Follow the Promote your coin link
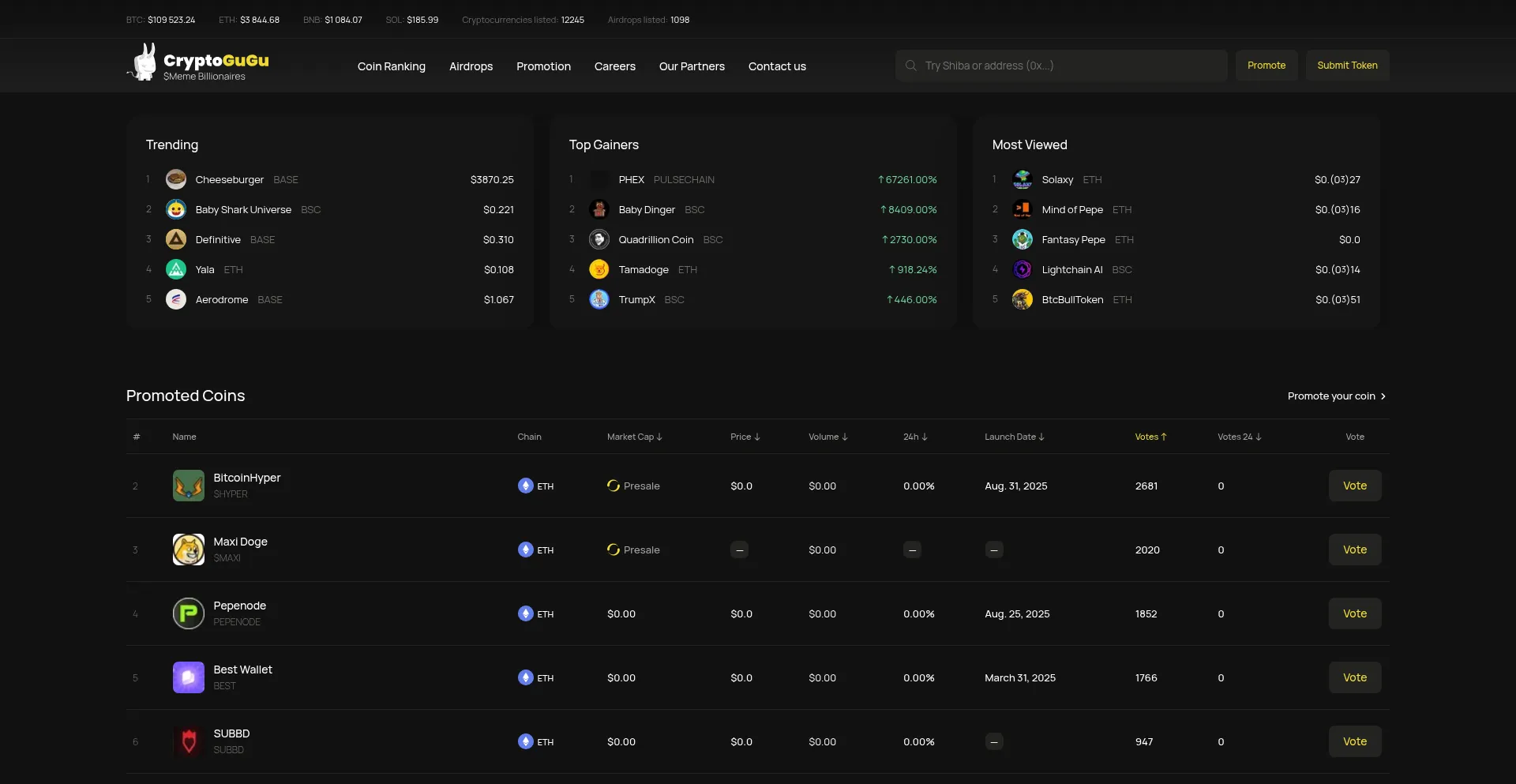The width and height of the screenshot is (1516, 784). click(x=1336, y=396)
